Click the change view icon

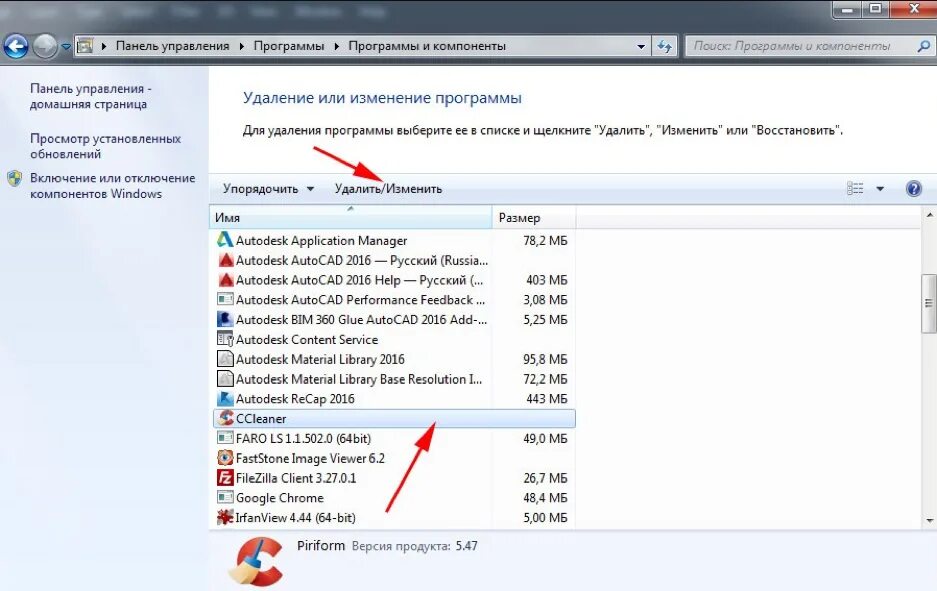855,189
